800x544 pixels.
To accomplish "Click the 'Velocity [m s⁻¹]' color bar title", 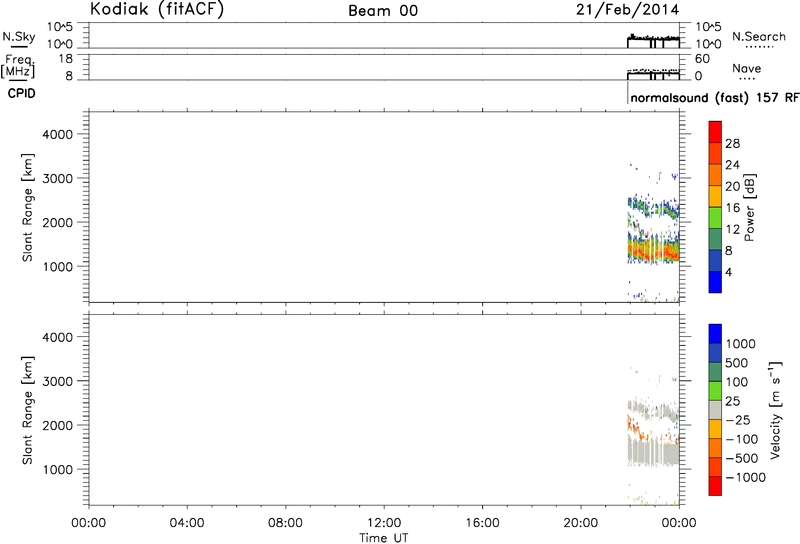I will (776, 410).
